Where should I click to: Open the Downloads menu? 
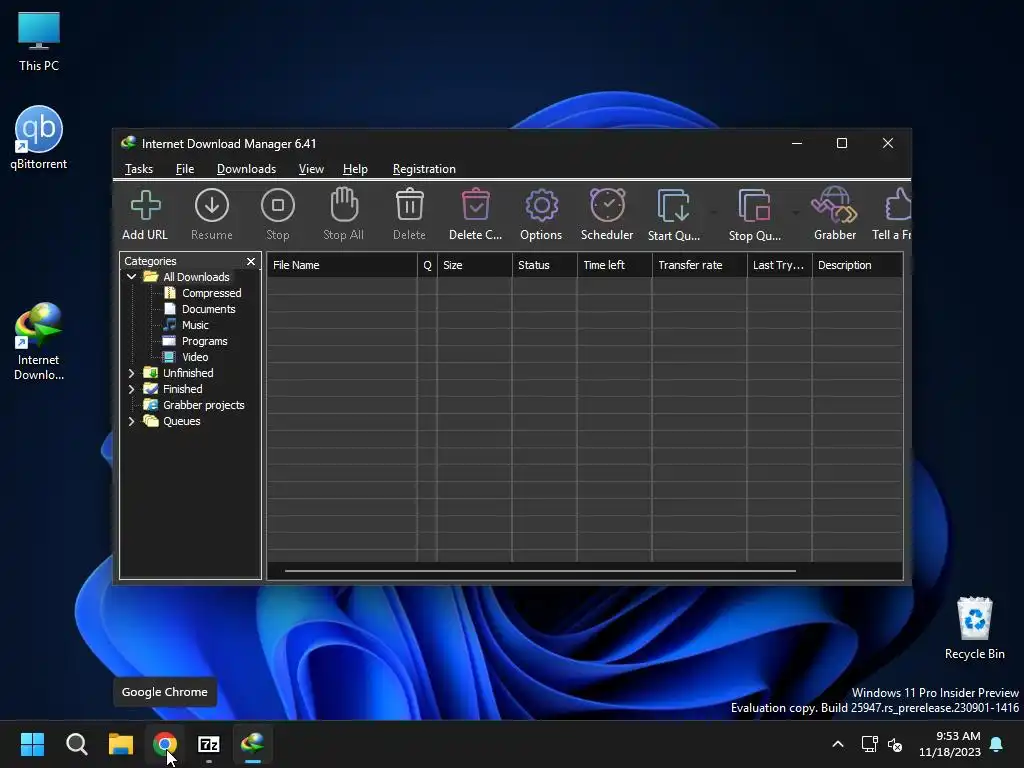point(246,169)
